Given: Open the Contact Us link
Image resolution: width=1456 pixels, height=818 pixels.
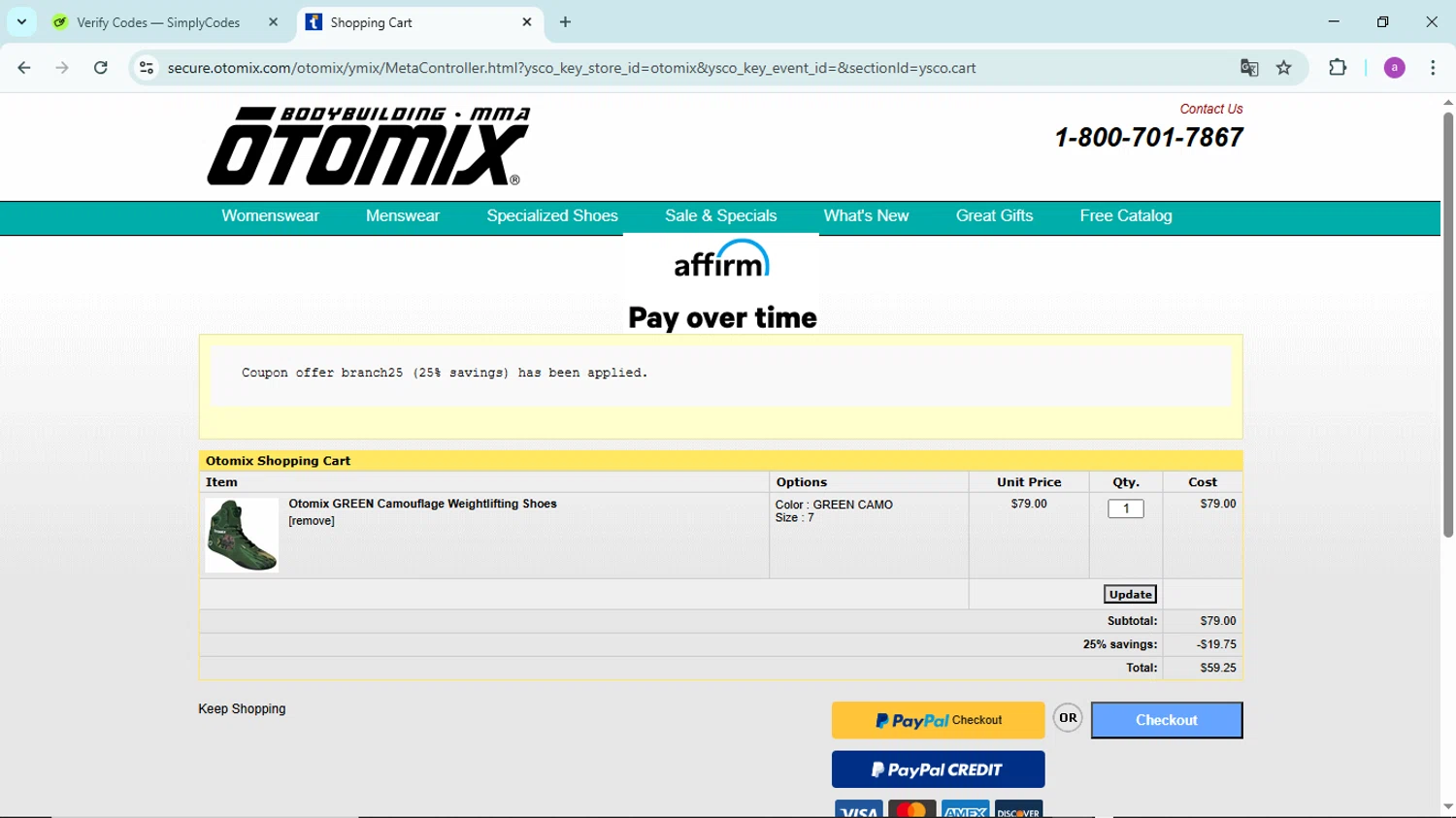Looking at the screenshot, I should pos(1210,109).
